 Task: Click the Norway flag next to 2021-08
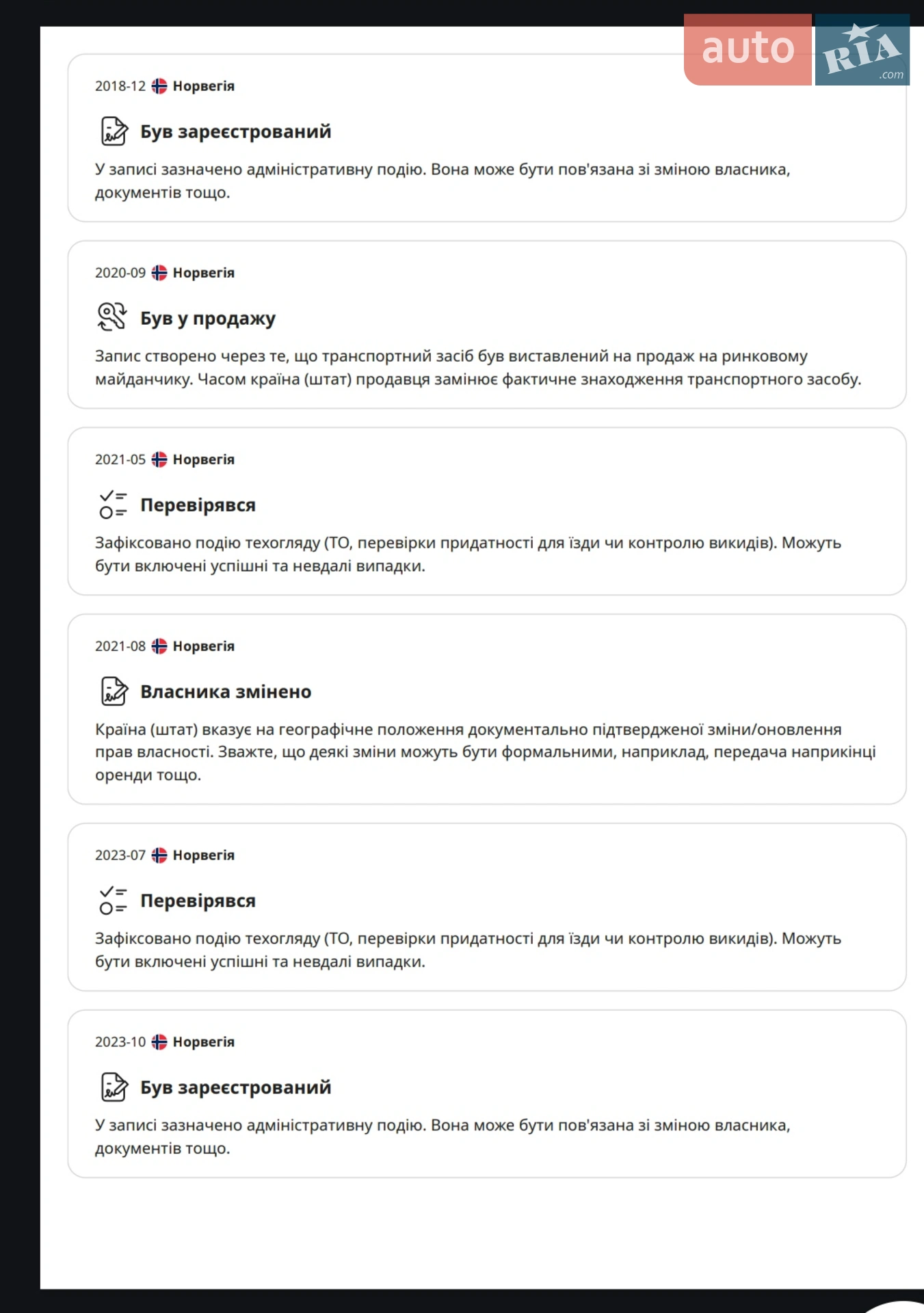[159, 646]
